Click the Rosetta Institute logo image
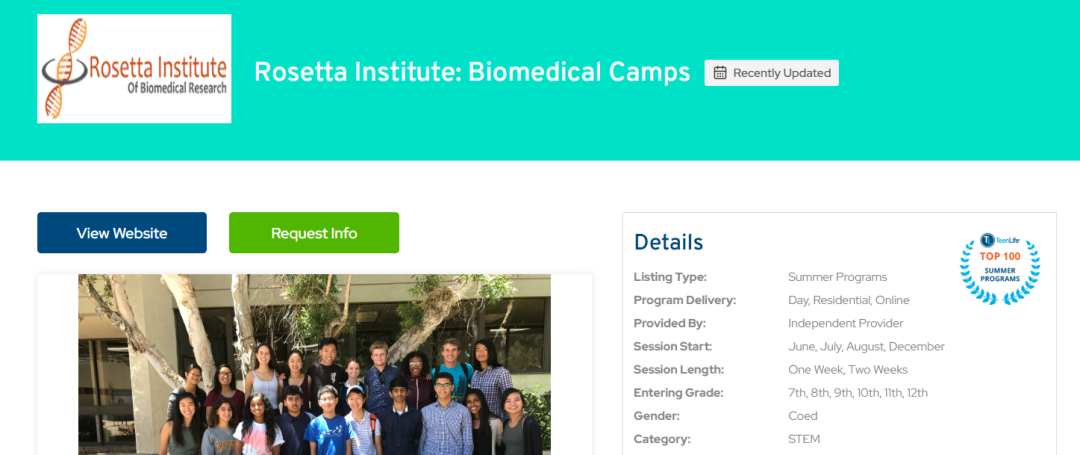The height and width of the screenshot is (455, 1080). click(134, 69)
